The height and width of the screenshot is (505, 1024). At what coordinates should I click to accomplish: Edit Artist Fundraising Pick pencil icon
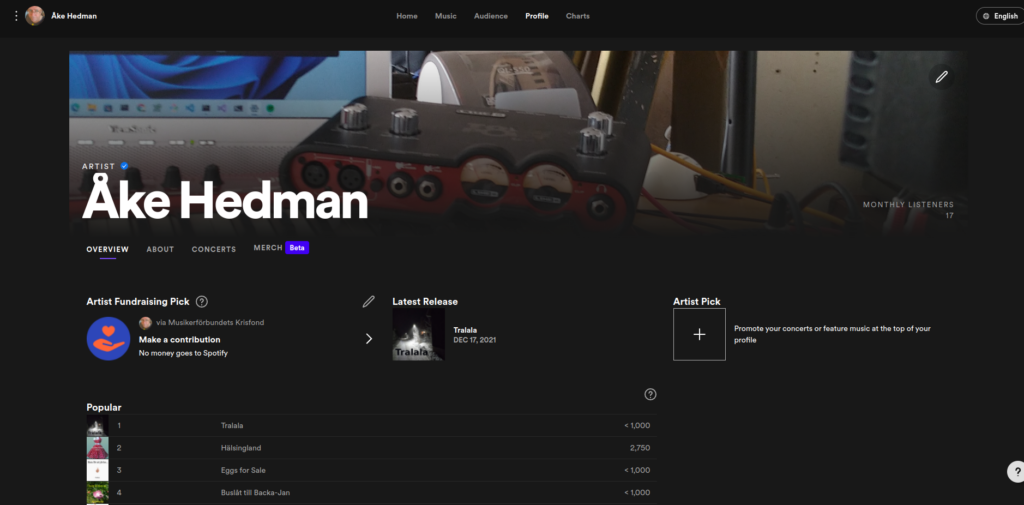[369, 301]
